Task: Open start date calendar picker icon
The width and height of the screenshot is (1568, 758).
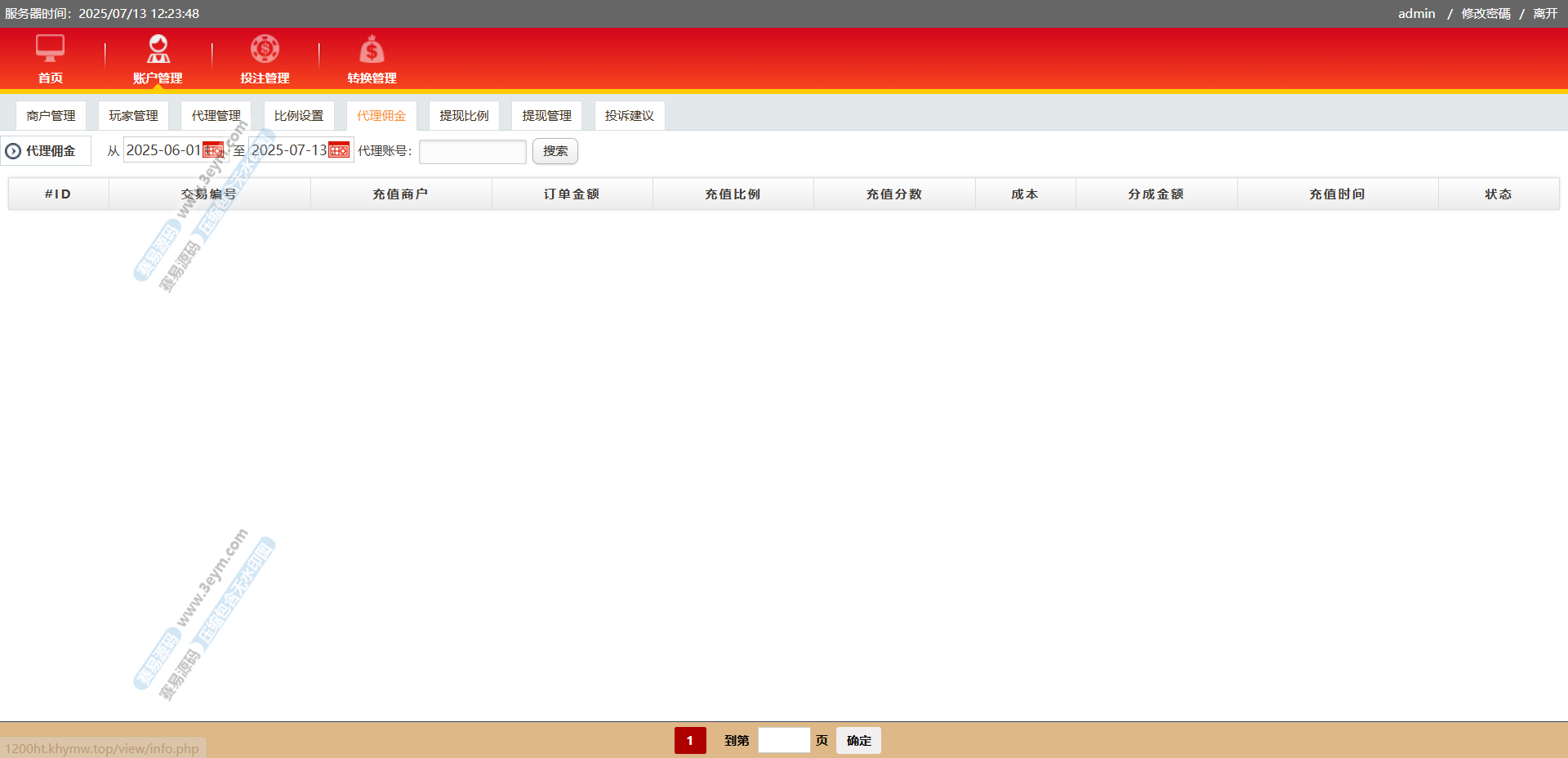Action: coord(213,150)
